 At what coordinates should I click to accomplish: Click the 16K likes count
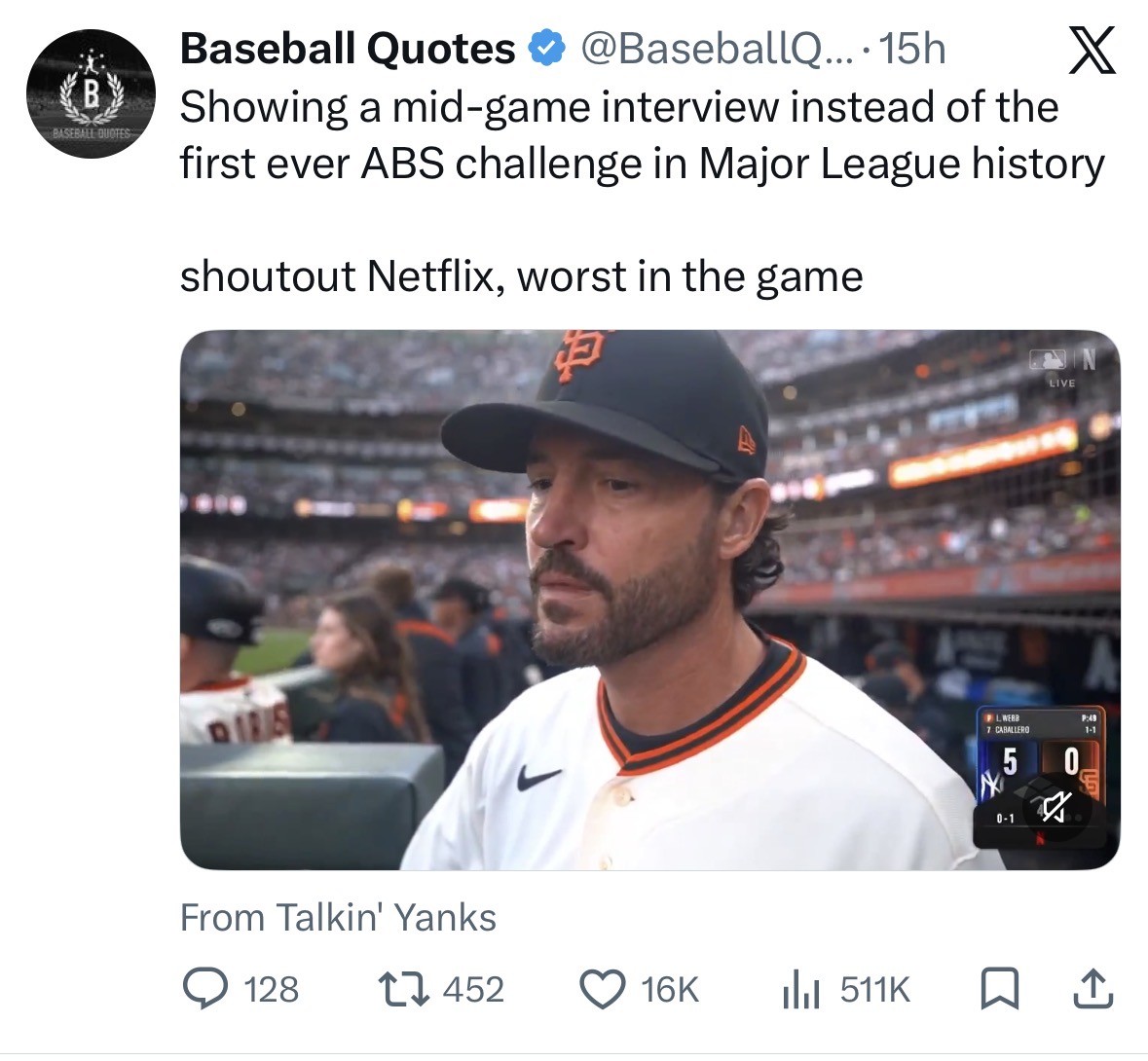click(670, 989)
